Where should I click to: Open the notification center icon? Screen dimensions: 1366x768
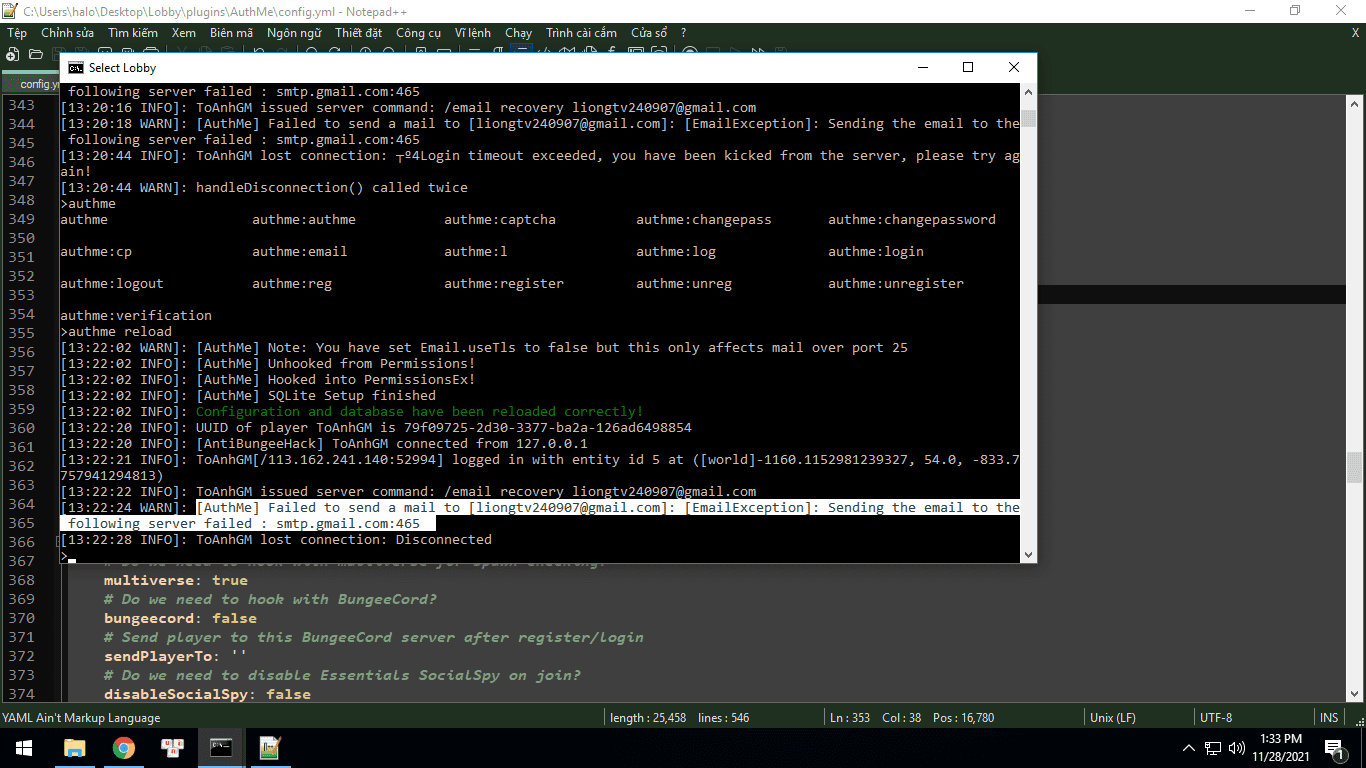(x=1334, y=748)
